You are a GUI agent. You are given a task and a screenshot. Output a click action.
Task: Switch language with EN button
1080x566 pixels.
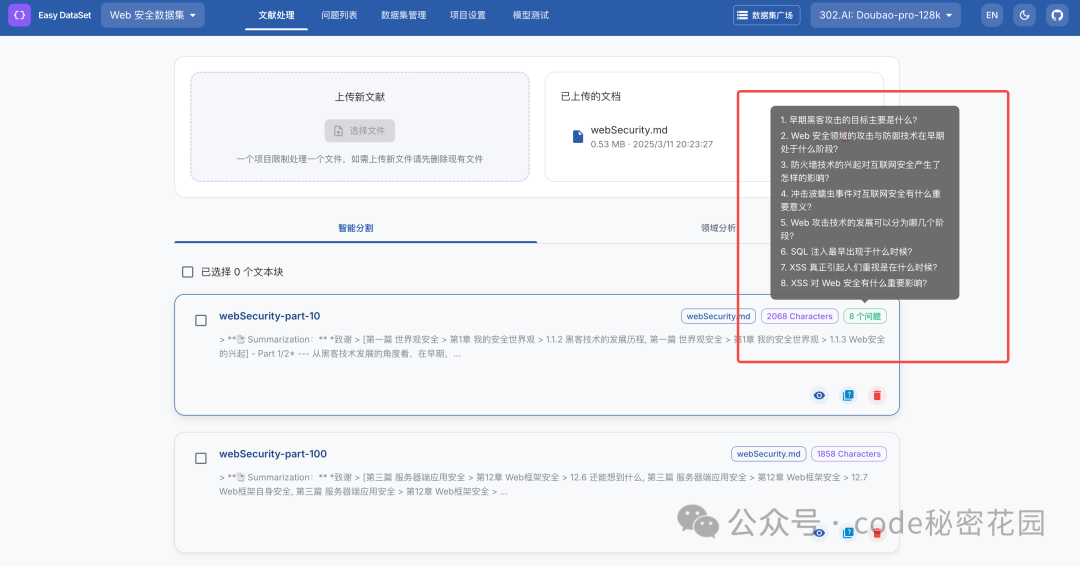(x=992, y=15)
